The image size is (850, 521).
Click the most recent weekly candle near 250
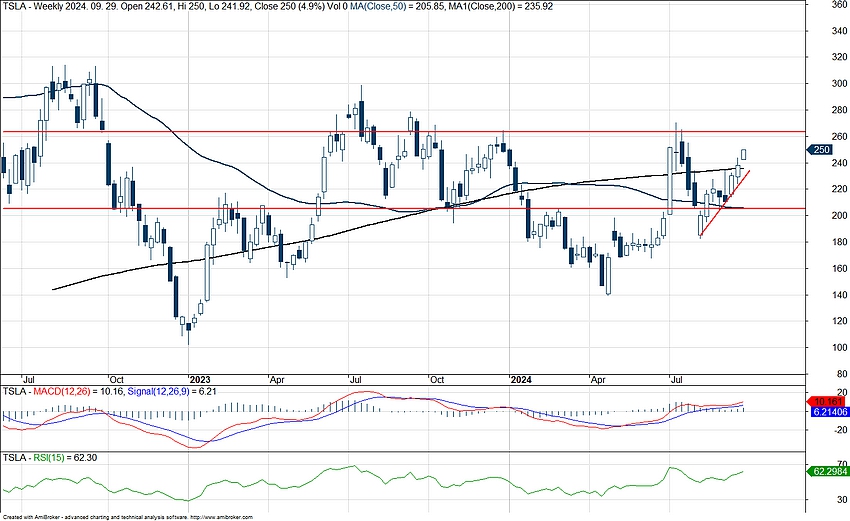(x=744, y=155)
